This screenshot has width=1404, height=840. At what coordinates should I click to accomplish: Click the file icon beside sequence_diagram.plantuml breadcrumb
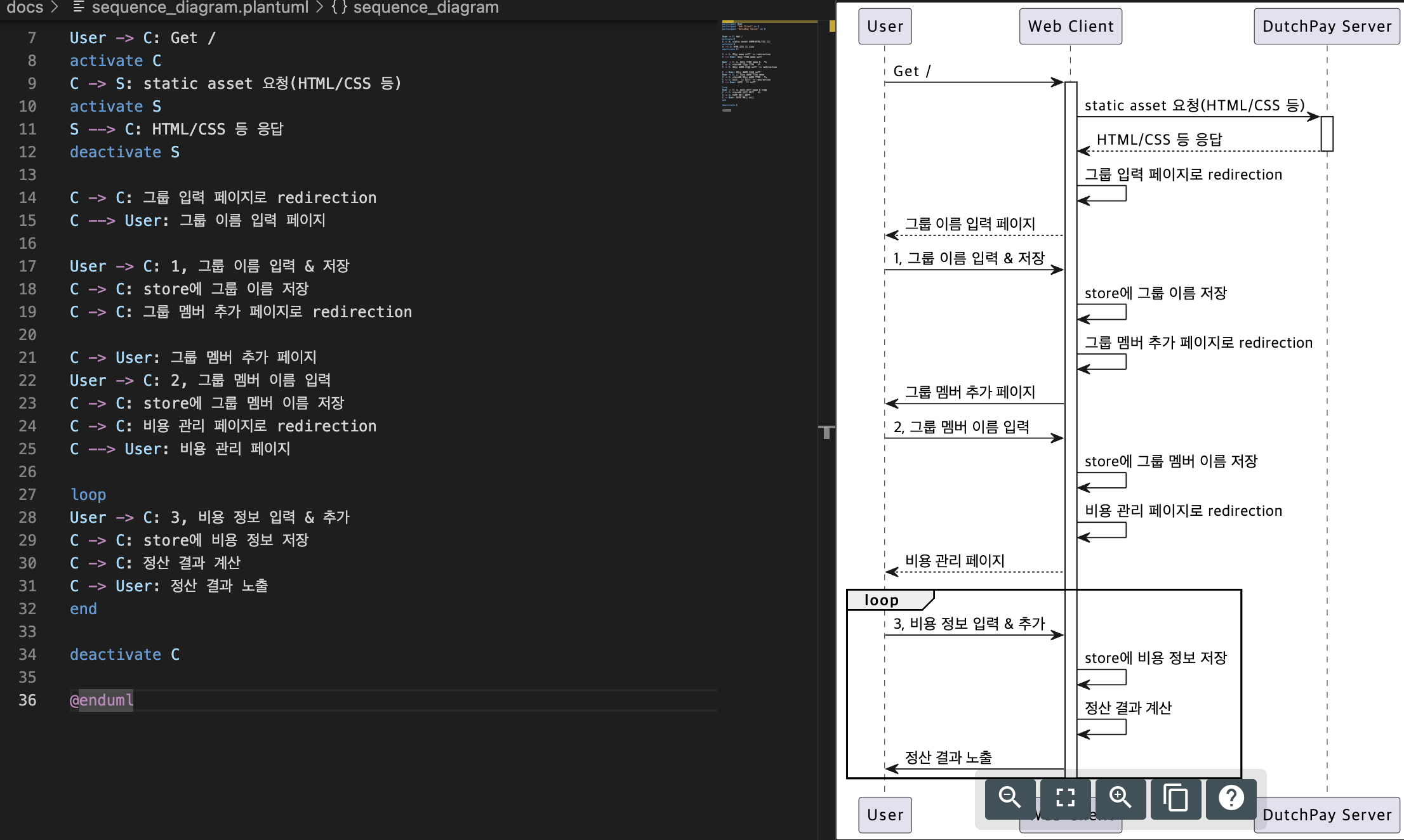coord(79,8)
